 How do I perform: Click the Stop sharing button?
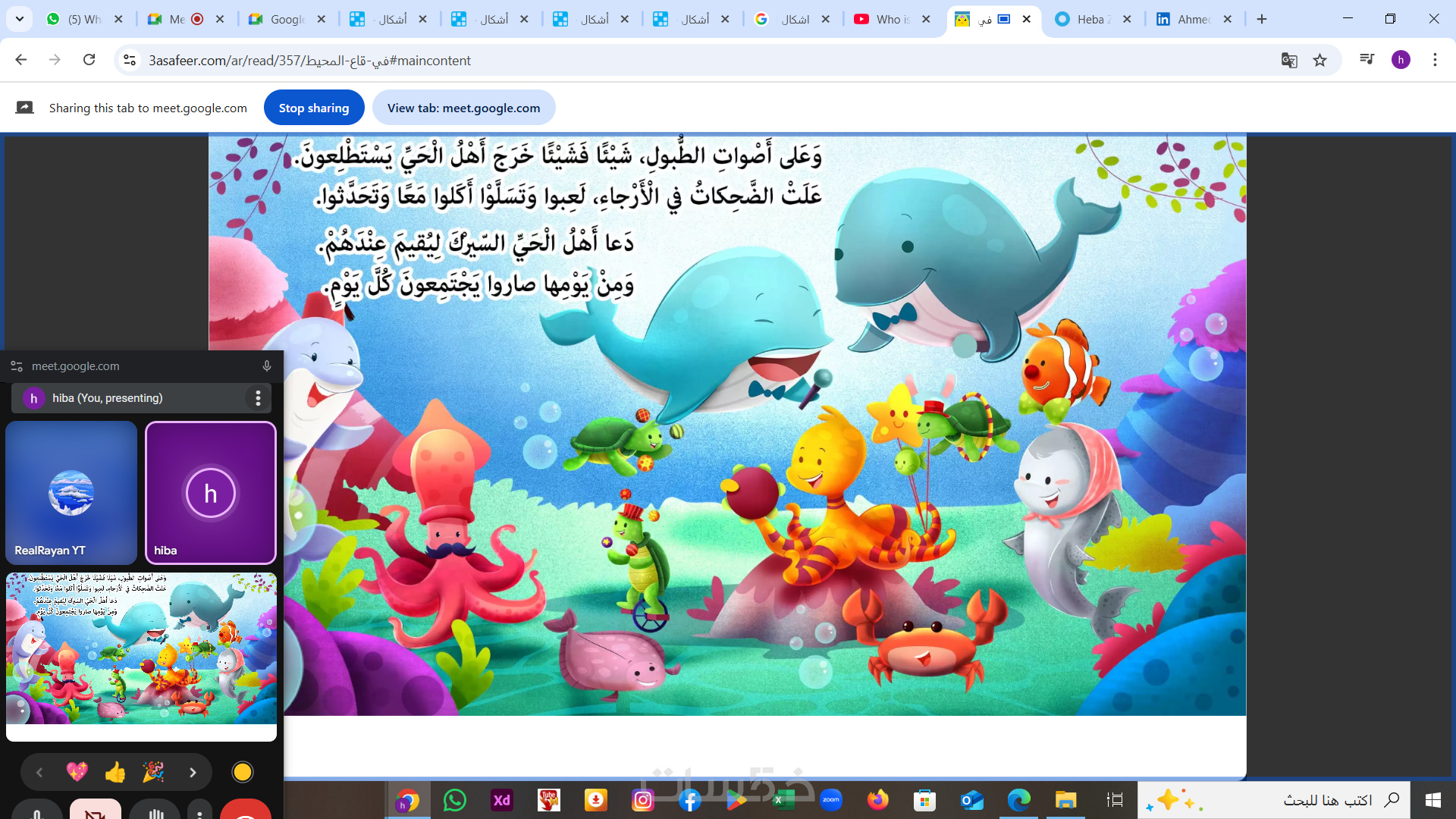(x=314, y=108)
